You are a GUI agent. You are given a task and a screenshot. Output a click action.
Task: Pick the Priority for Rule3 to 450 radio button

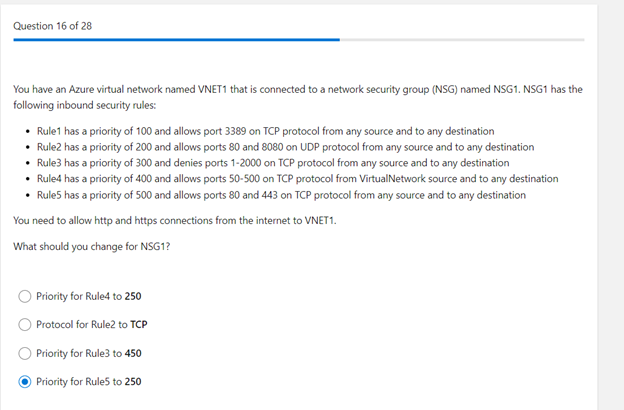click(x=25, y=353)
